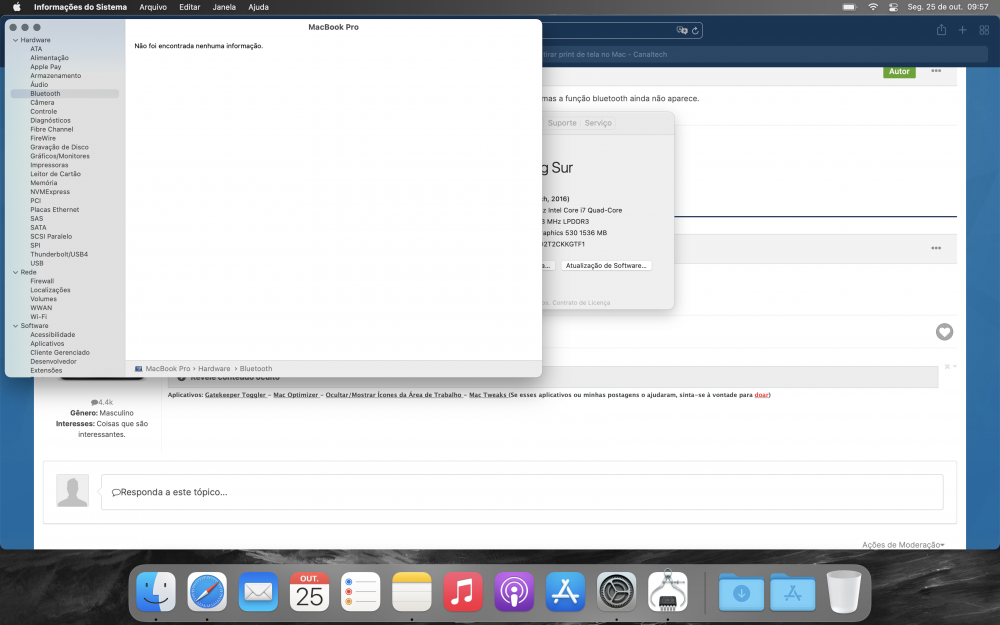Open the Editar menu
The width and height of the screenshot is (1000, 625).
pyautogui.click(x=189, y=7)
